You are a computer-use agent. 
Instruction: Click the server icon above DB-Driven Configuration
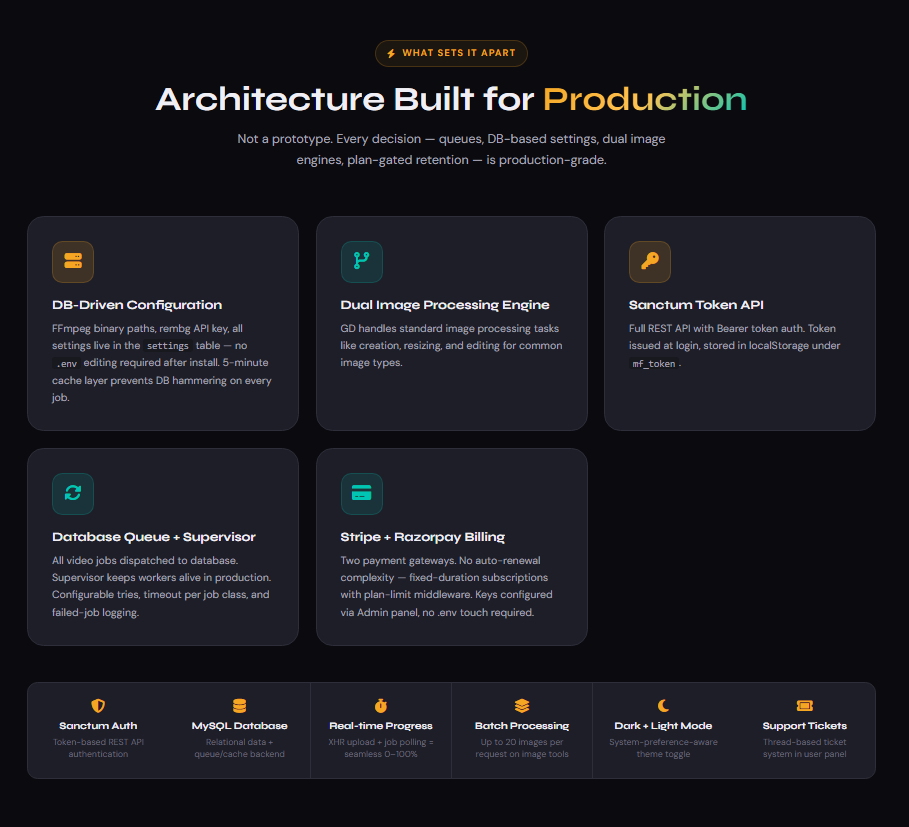pyautogui.click(x=73, y=262)
